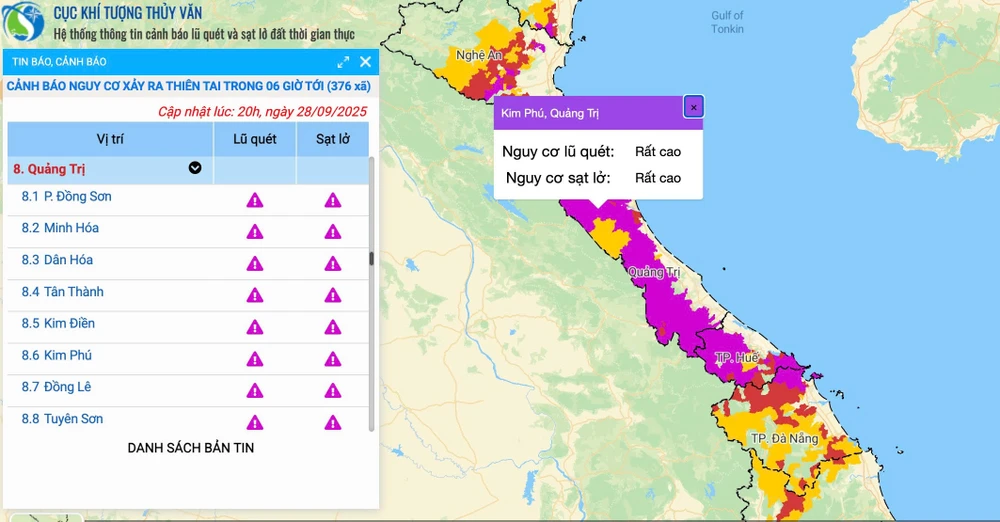
Task: Click the Lũ quét column header
Action: (x=255, y=139)
